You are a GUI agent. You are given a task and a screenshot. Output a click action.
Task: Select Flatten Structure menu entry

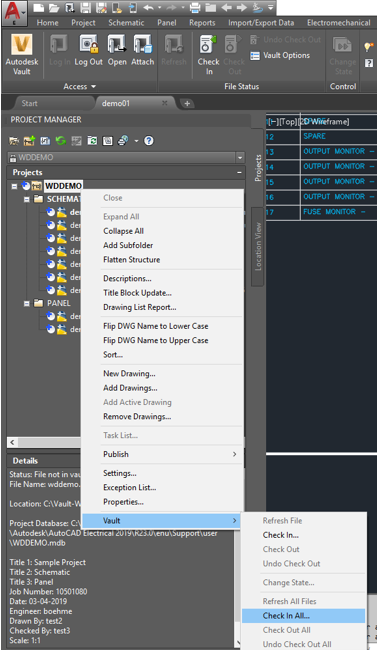click(x=131, y=260)
